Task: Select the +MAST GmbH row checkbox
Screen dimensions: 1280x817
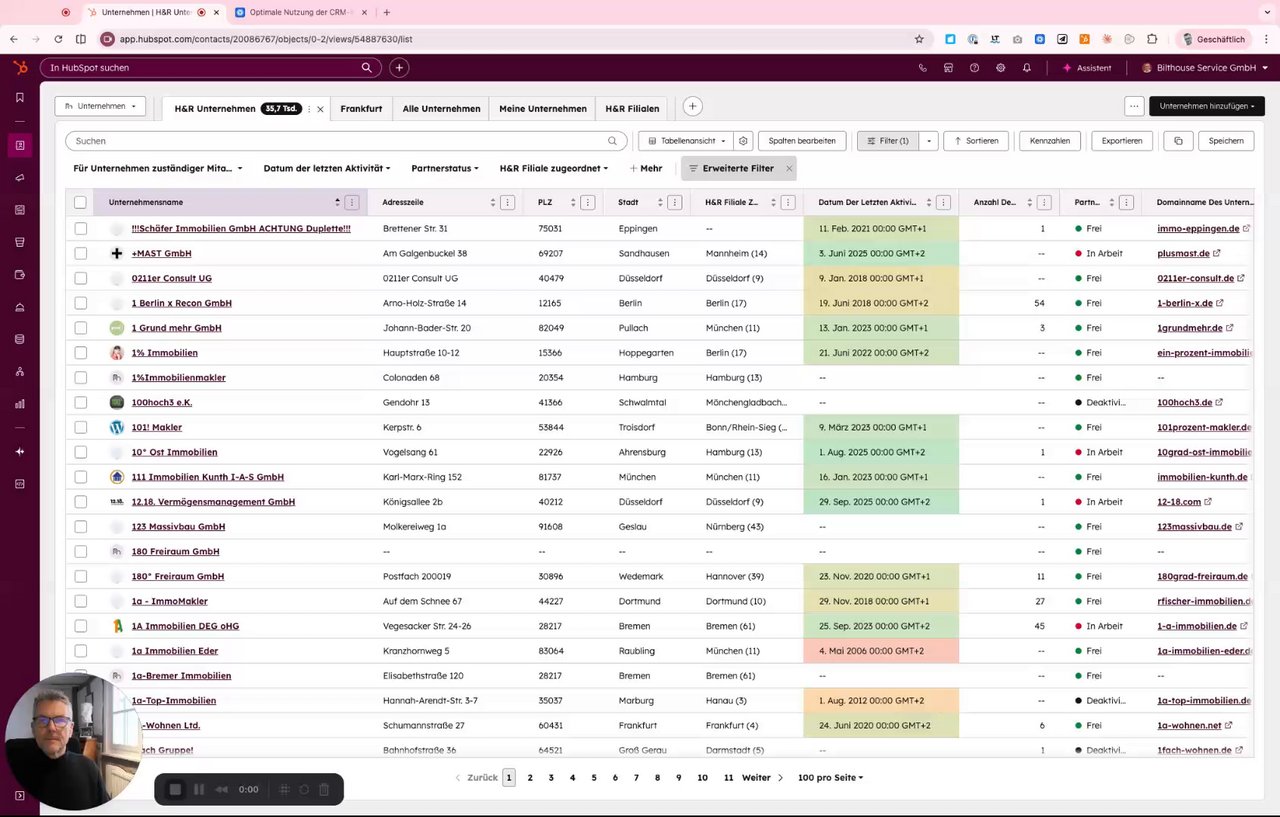Action: click(x=80, y=253)
